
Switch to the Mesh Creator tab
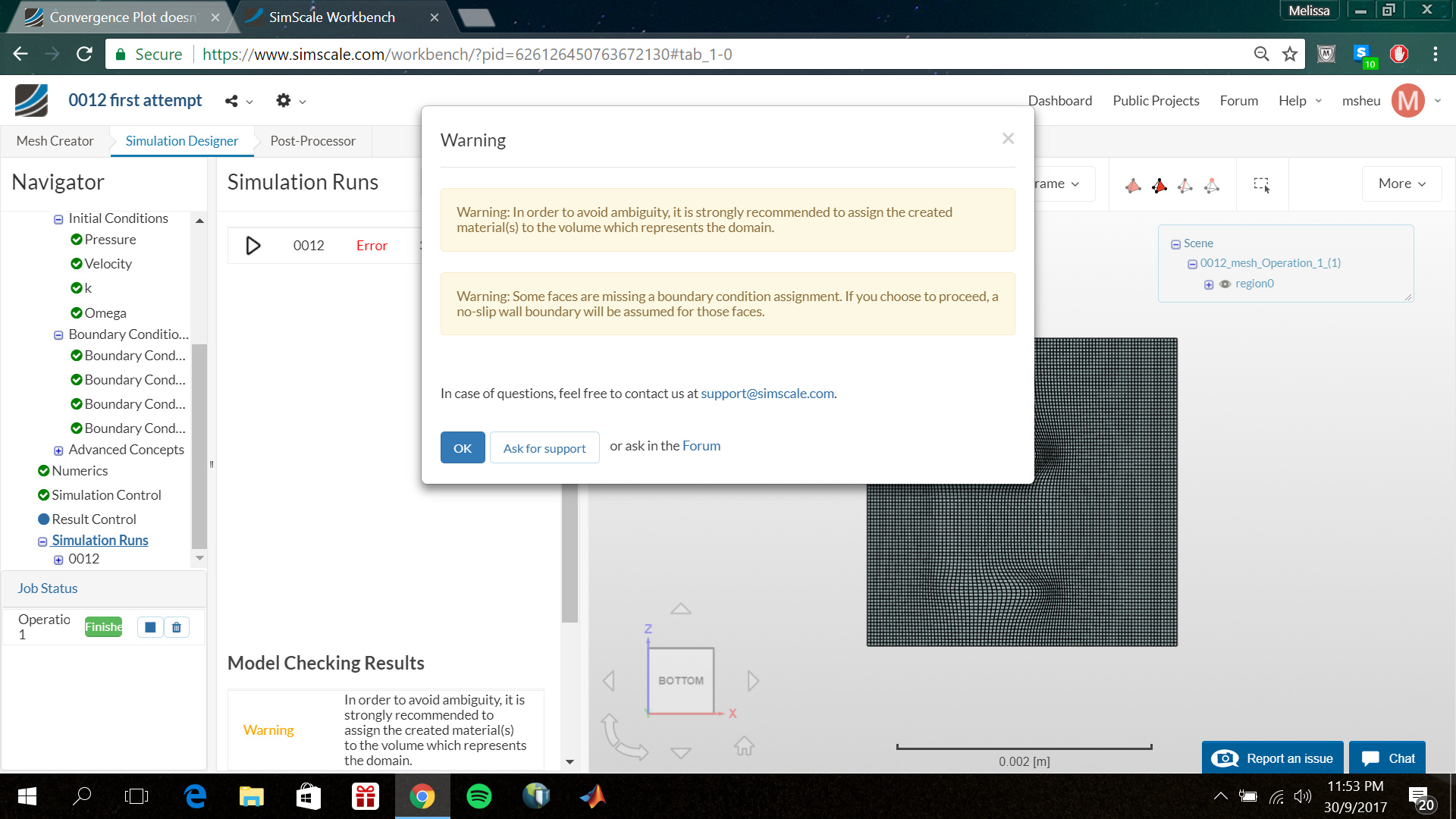[x=55, y=141]
